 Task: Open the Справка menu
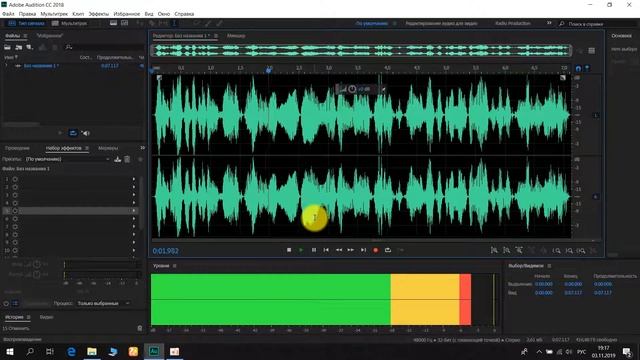[x=184, y=14]
